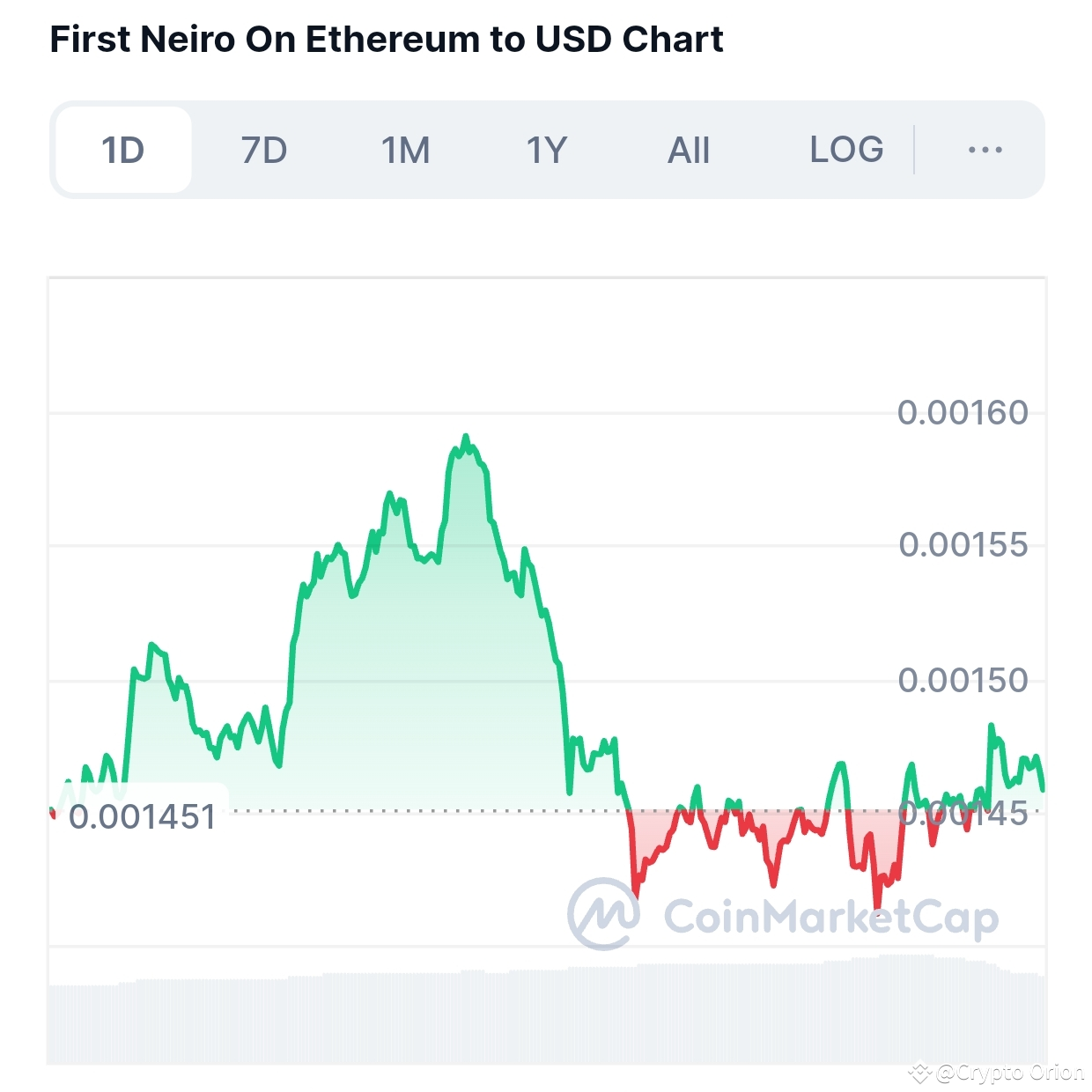Click the deepest red dip on the chart
Screen dimensions: 1092x1092
click(877, 911)
